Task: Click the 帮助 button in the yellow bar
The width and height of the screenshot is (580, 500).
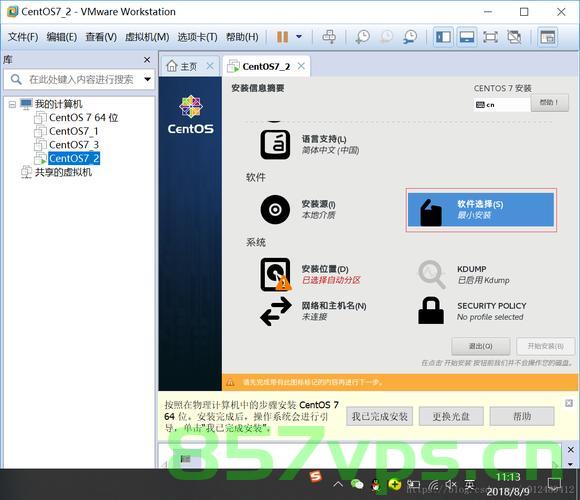Action: click(x=522, y=416)
